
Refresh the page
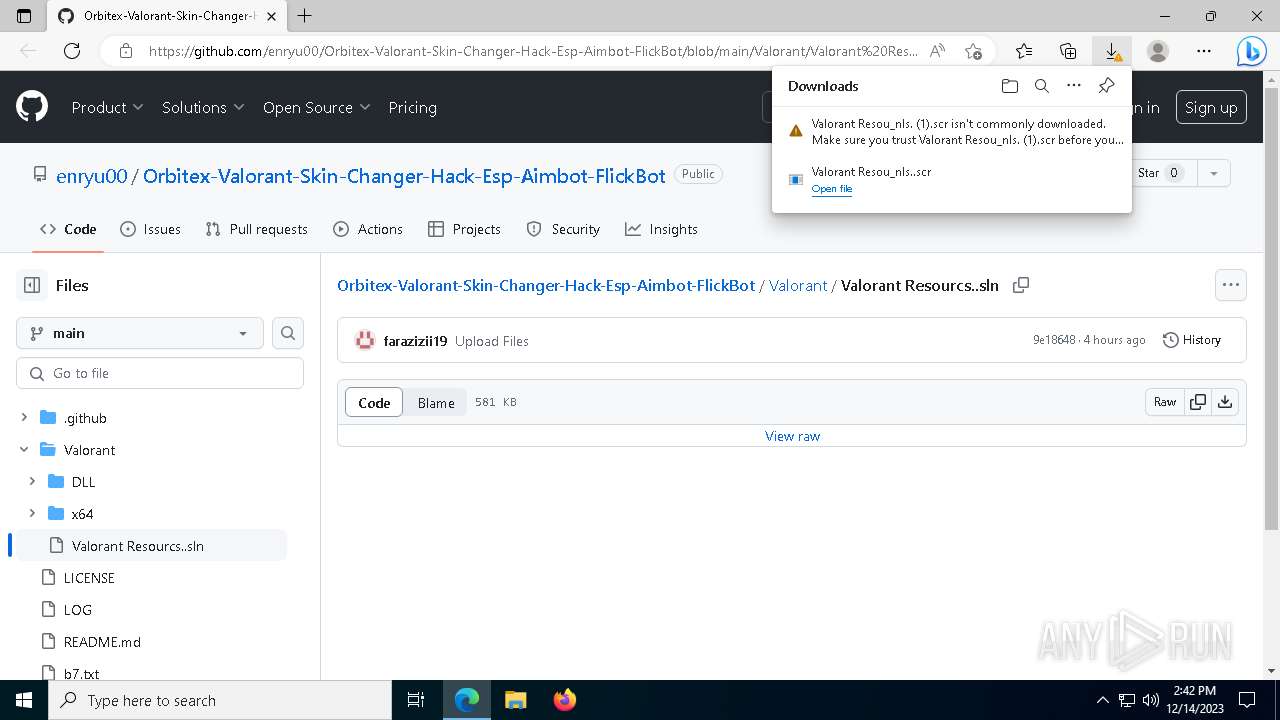[x=72, y=51]
